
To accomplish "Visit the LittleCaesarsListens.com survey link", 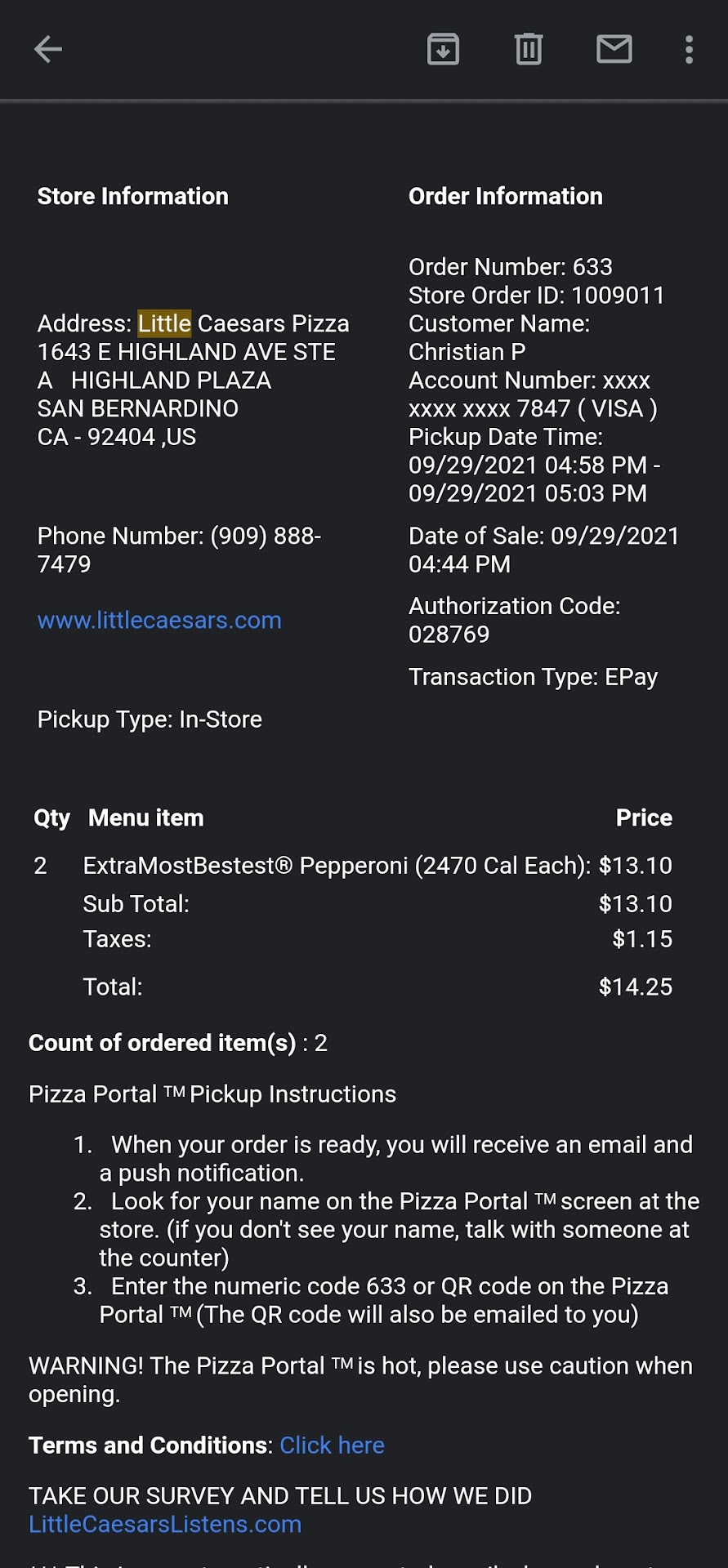I will click(x=165, y=1525).
